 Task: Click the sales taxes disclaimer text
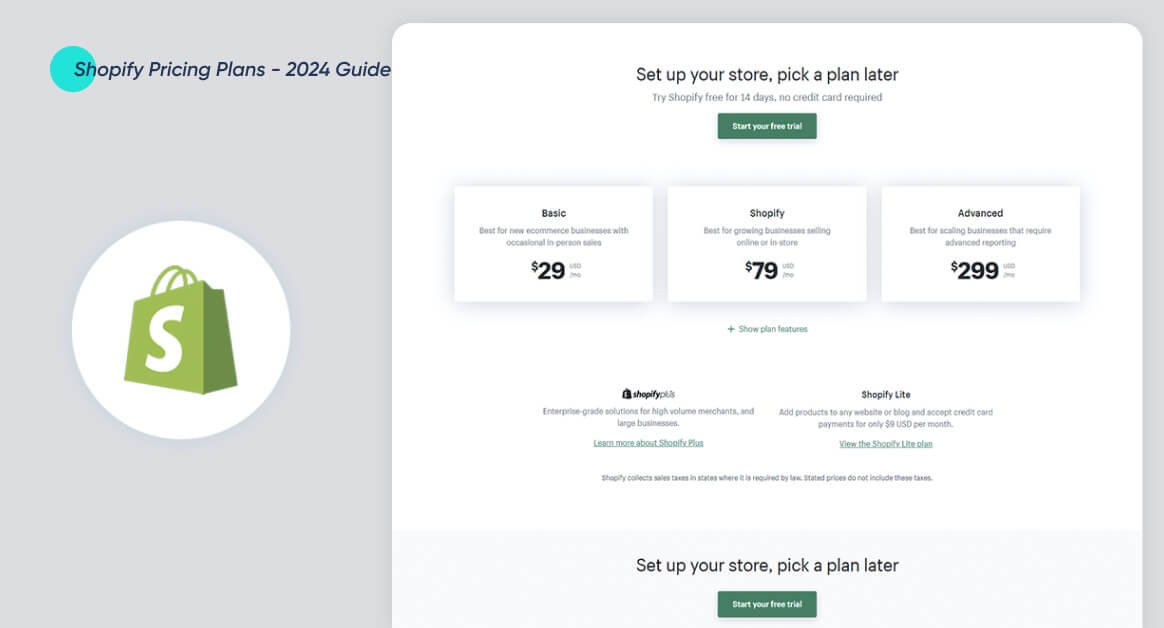(x=766, y=478)
